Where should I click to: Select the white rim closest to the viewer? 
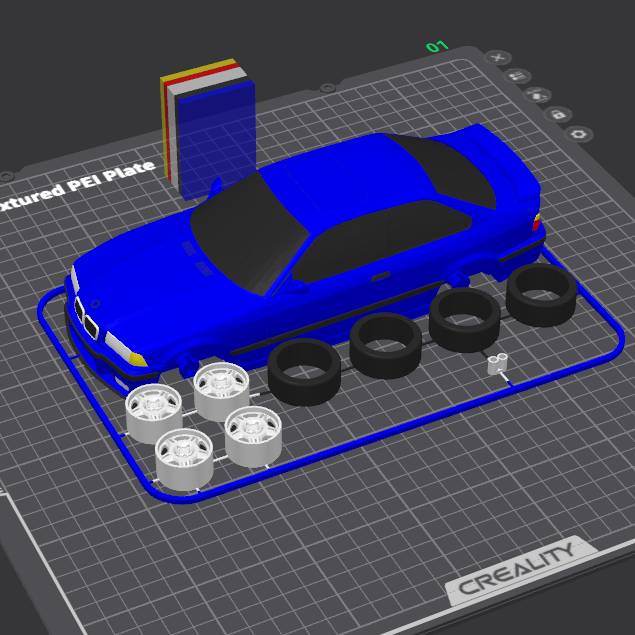[x=184, y=459]
